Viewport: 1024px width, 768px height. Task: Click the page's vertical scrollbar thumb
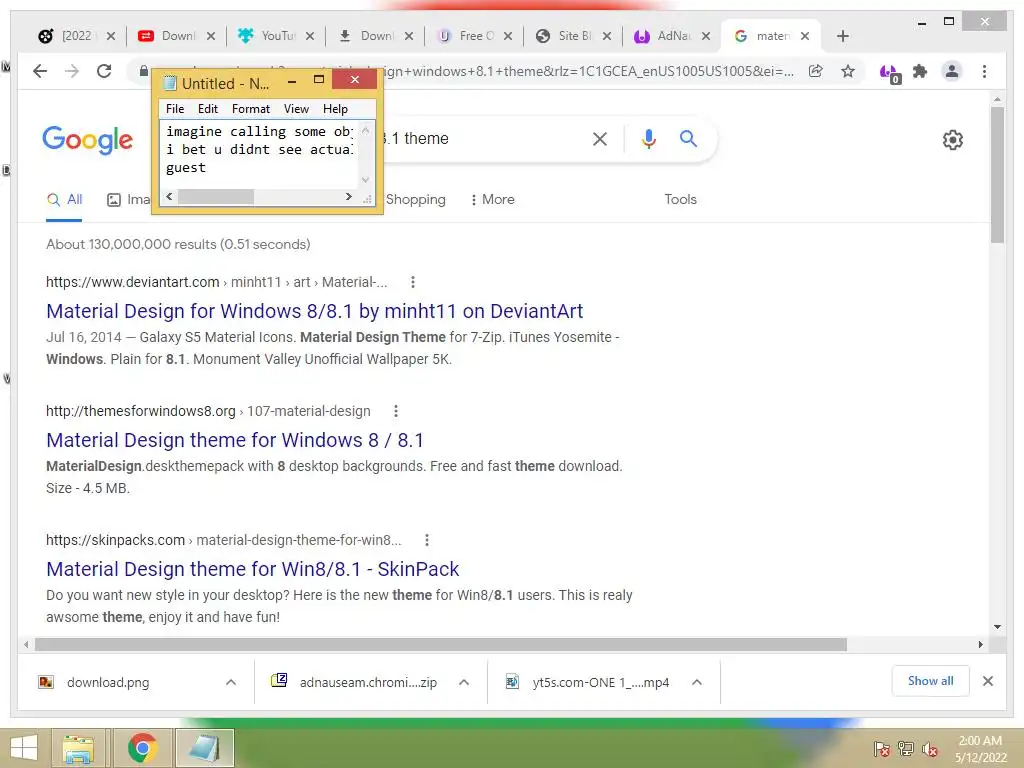[997, 174]
